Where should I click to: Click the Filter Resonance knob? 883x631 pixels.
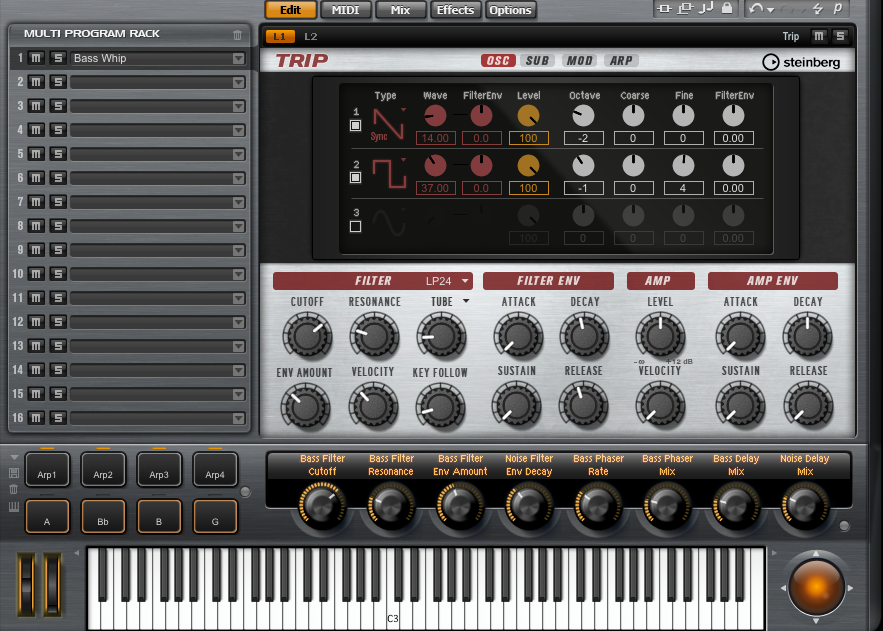click(x=374, y=336)
